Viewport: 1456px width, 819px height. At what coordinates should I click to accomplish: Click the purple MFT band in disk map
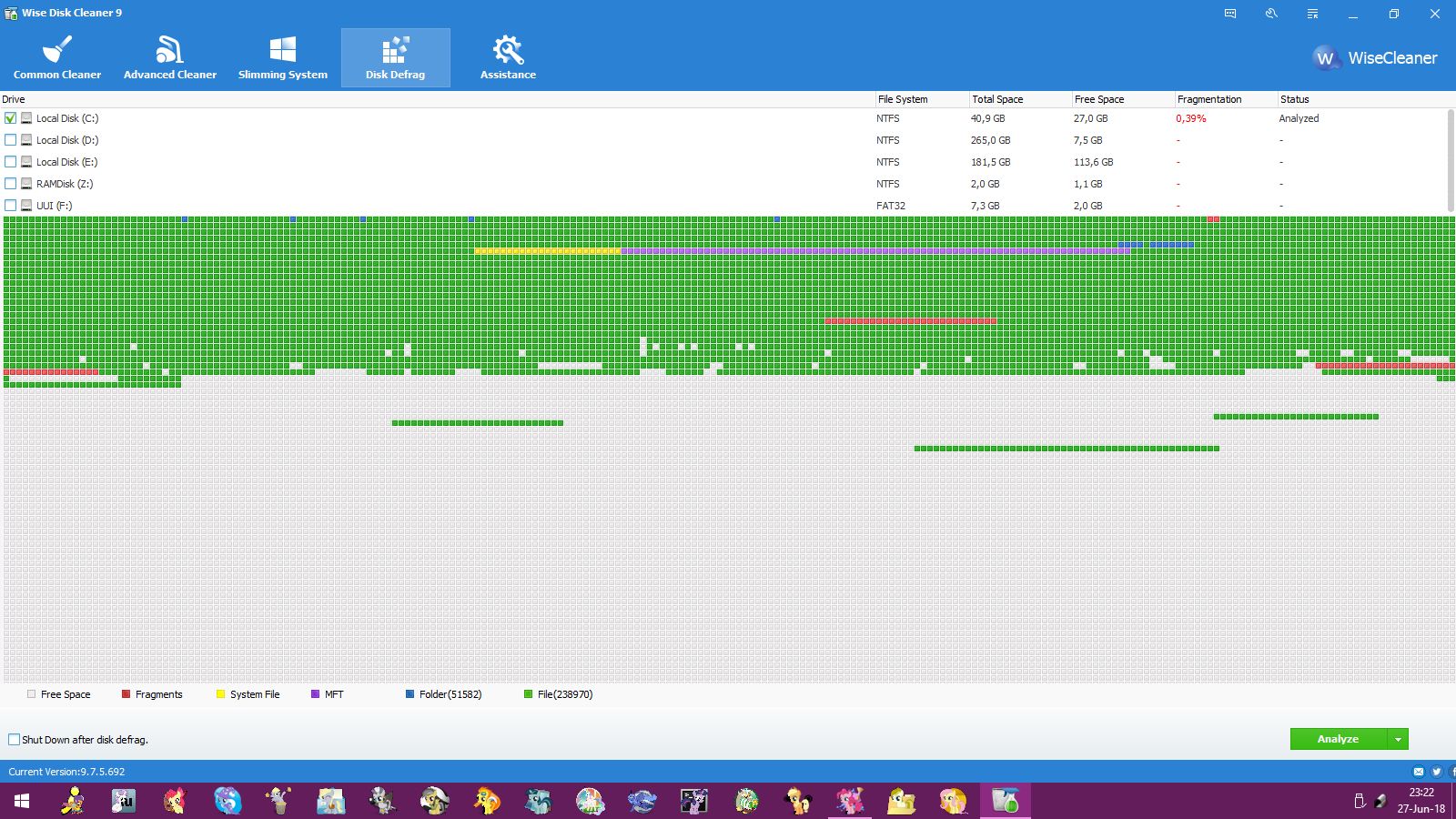[x=875, y=251]
